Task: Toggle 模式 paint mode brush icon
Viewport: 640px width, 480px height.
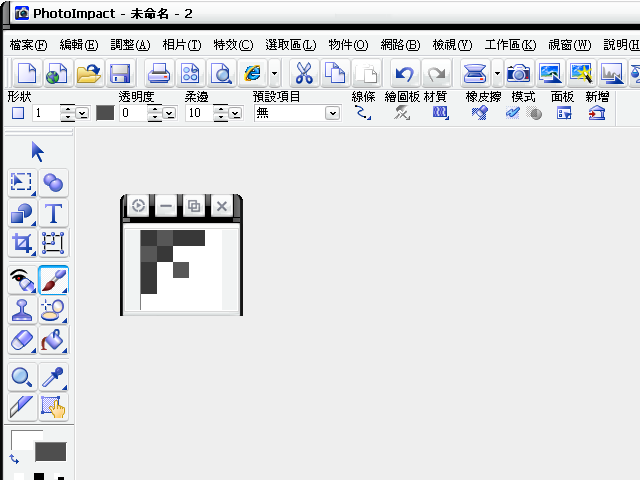Action: [513, 112]
